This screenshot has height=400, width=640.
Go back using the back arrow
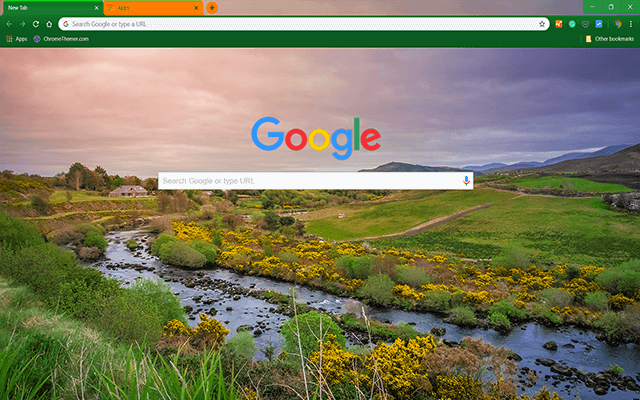click(x=9, y=24)
